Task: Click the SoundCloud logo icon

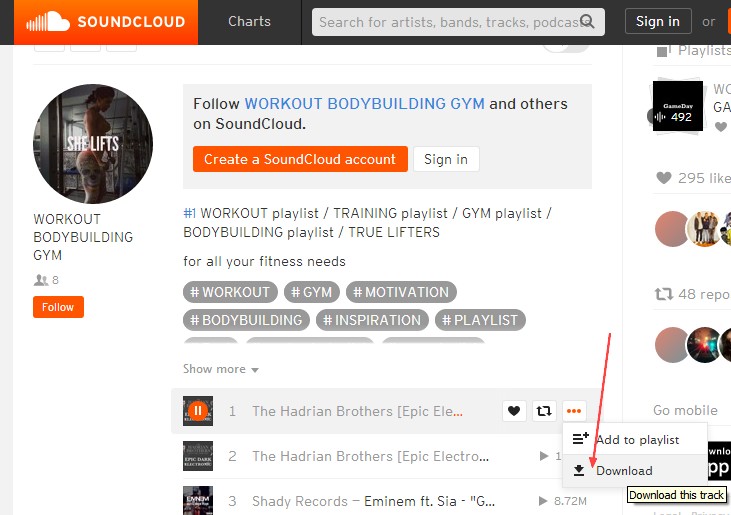Action: pos(48,22)
